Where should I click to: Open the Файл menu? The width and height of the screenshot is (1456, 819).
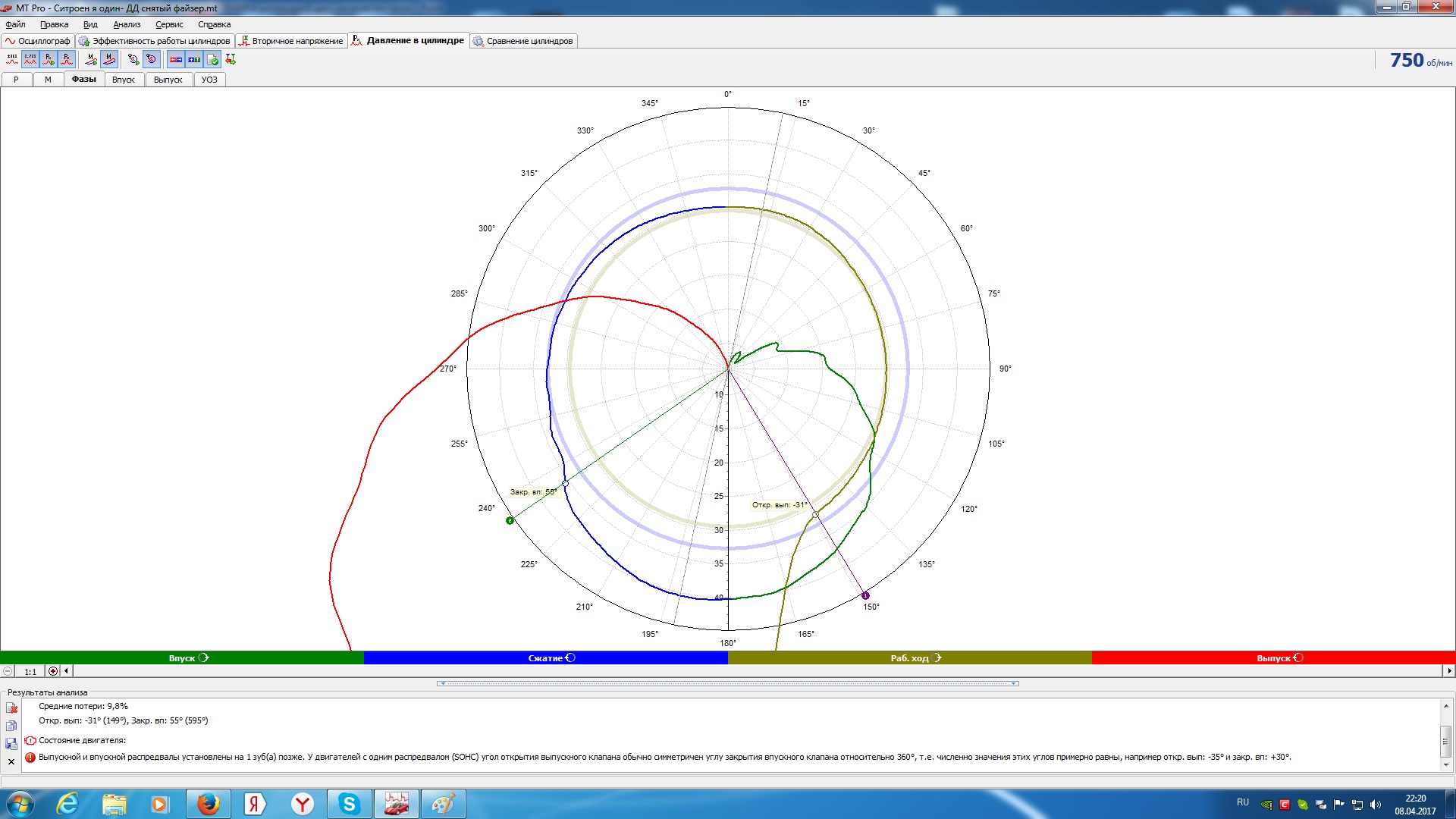tap(15, 24)
